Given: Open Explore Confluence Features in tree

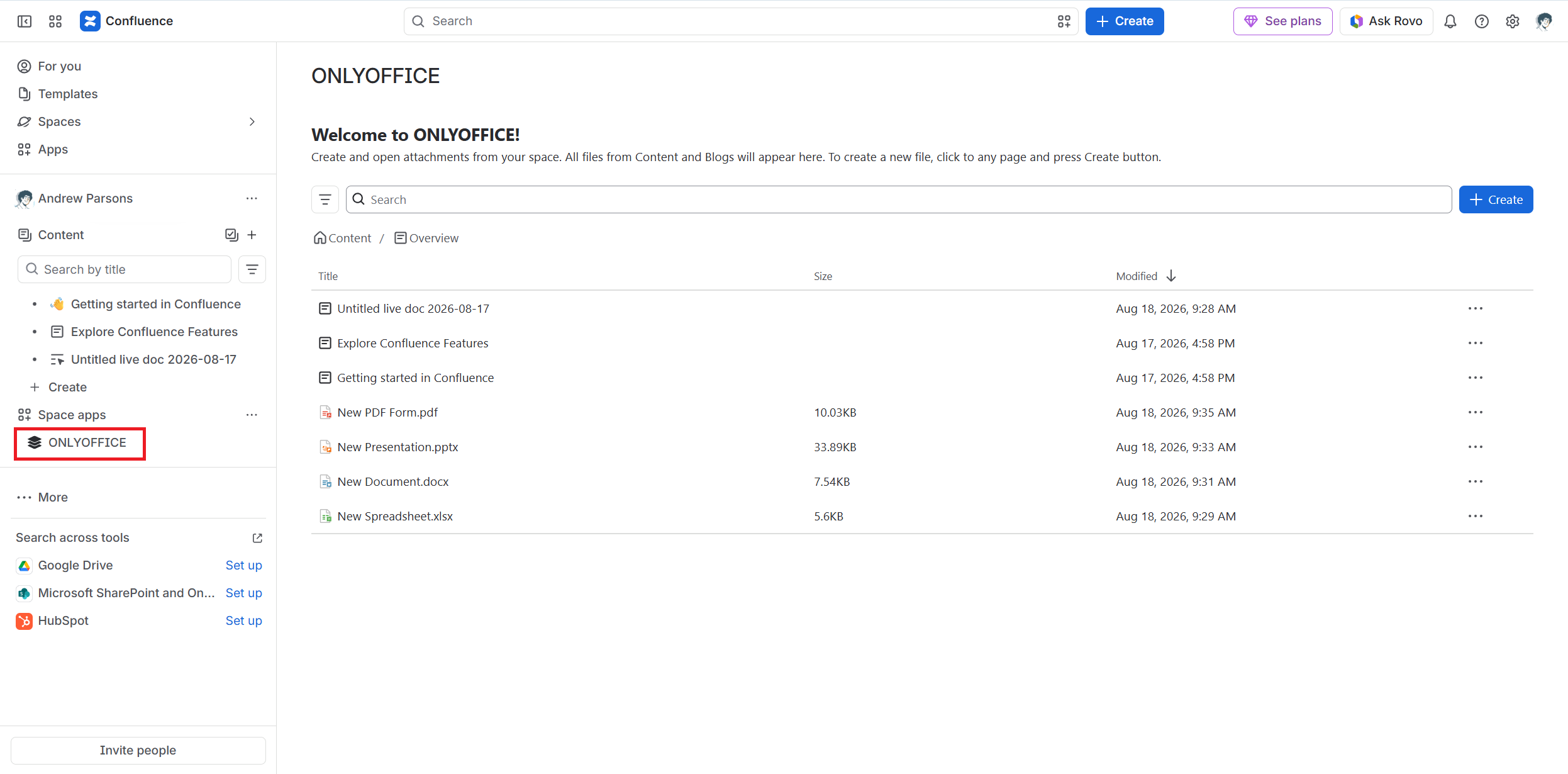Looking at the screenshot, I should [154, 332].
